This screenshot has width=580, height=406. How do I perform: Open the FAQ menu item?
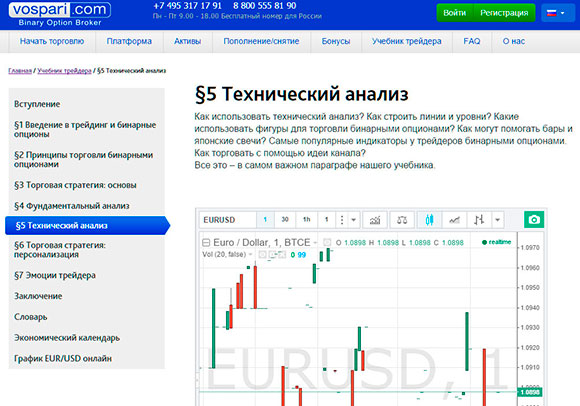472,41
